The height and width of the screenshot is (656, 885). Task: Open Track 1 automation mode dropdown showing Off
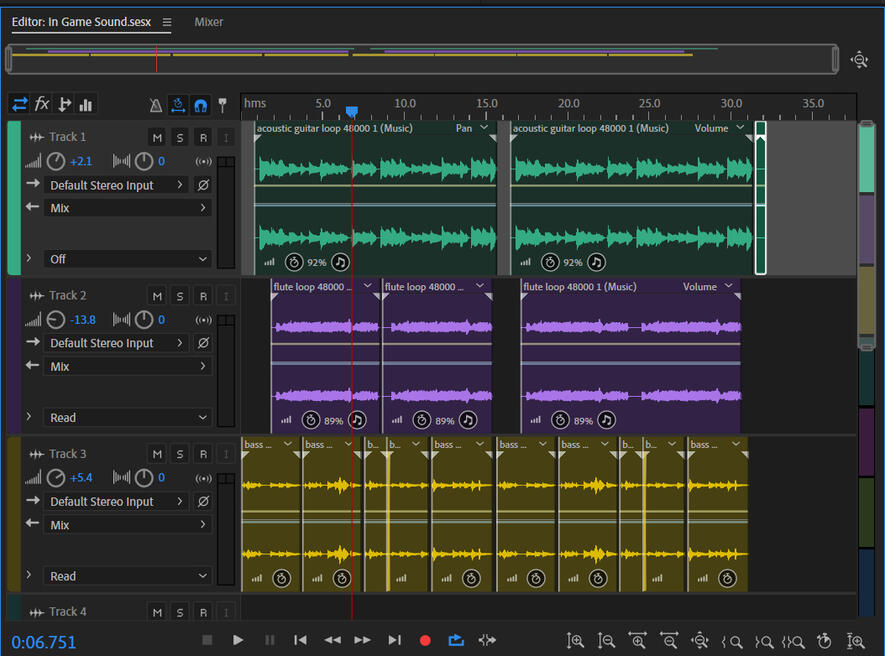[127, 259]
